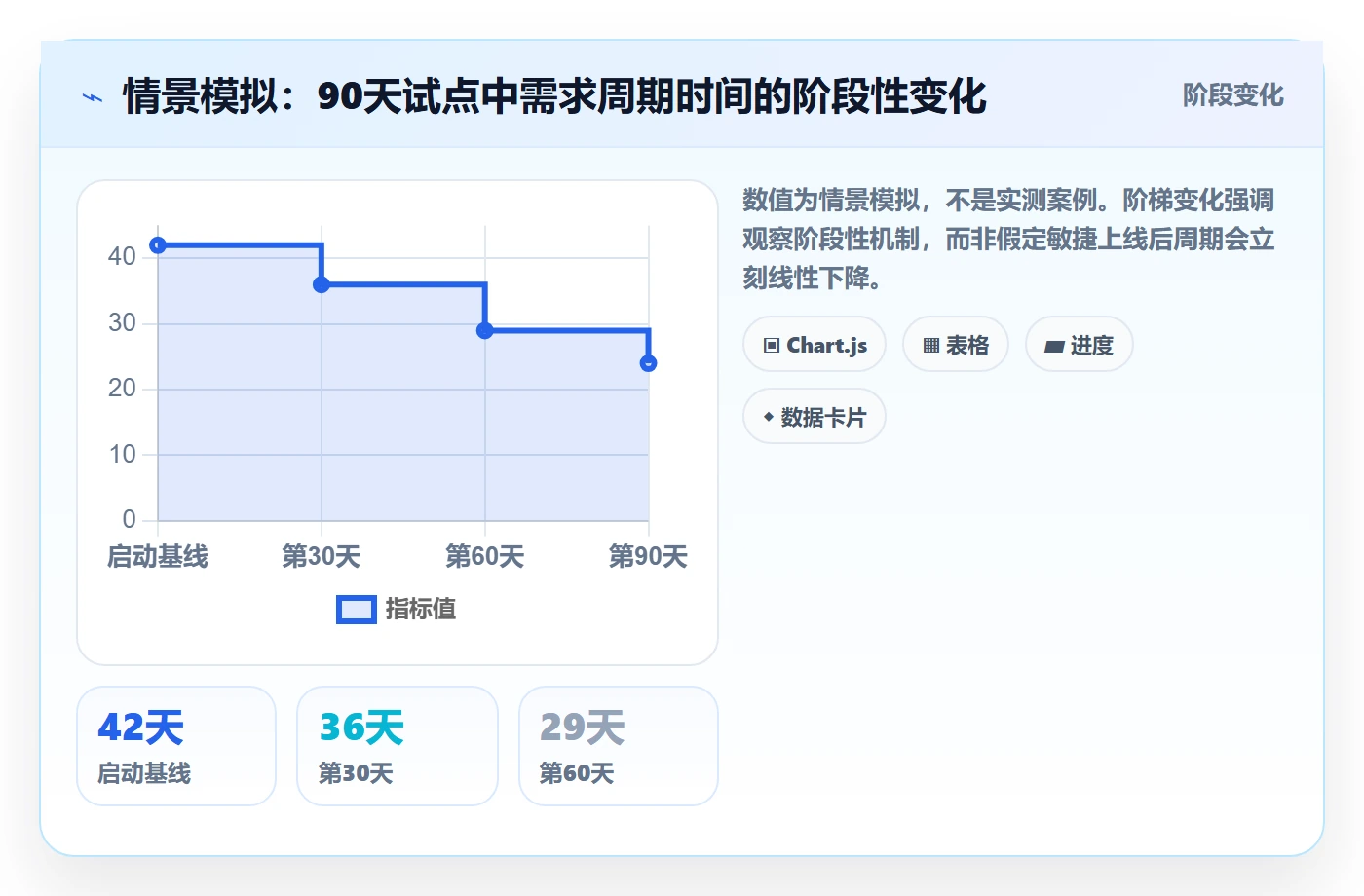1364x896 pixels.
Task: Click the y-axis value 30
Action: (122, 322)
